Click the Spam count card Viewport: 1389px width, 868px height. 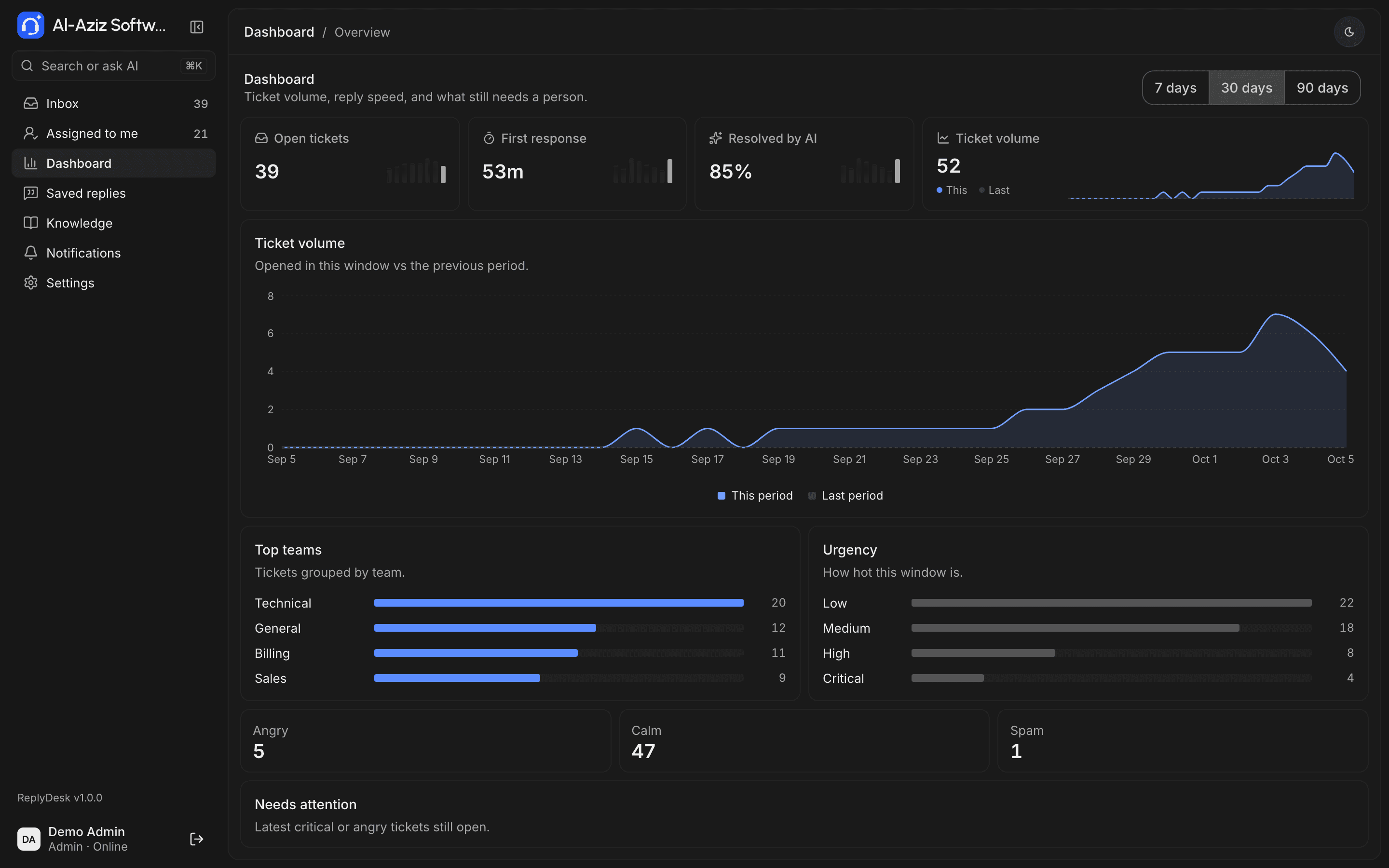pos(1183,741)
